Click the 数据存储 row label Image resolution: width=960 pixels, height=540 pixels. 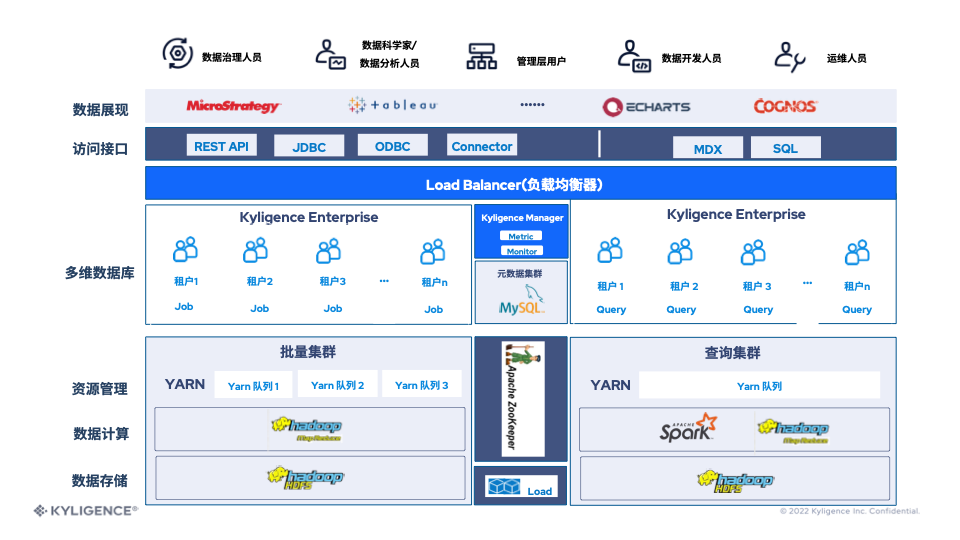[x=100, y=481]
